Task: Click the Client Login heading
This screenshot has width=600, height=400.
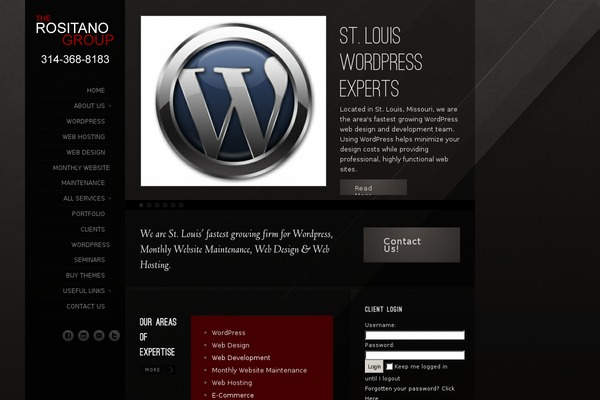Action: point(383,309)
